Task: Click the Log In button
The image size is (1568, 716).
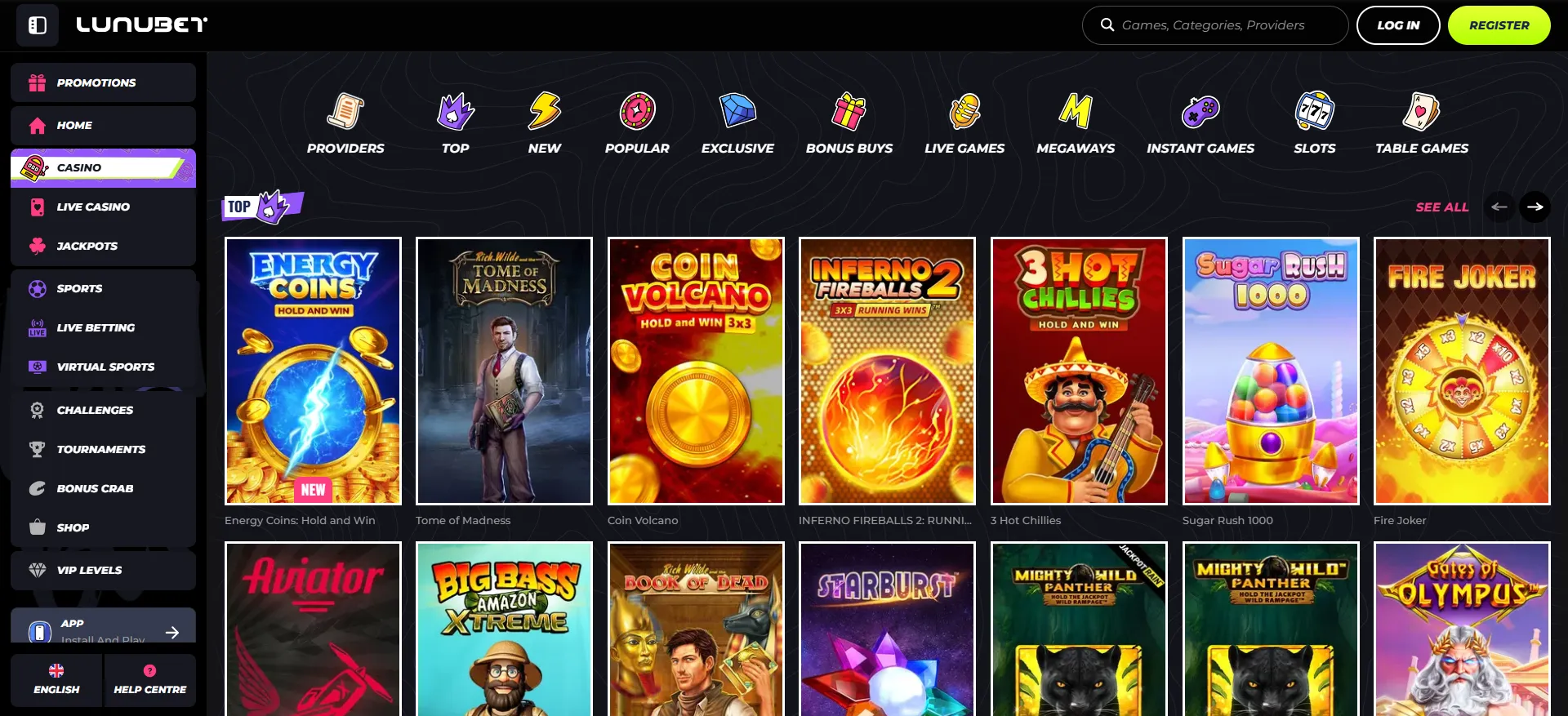Action: point(1398,25)
